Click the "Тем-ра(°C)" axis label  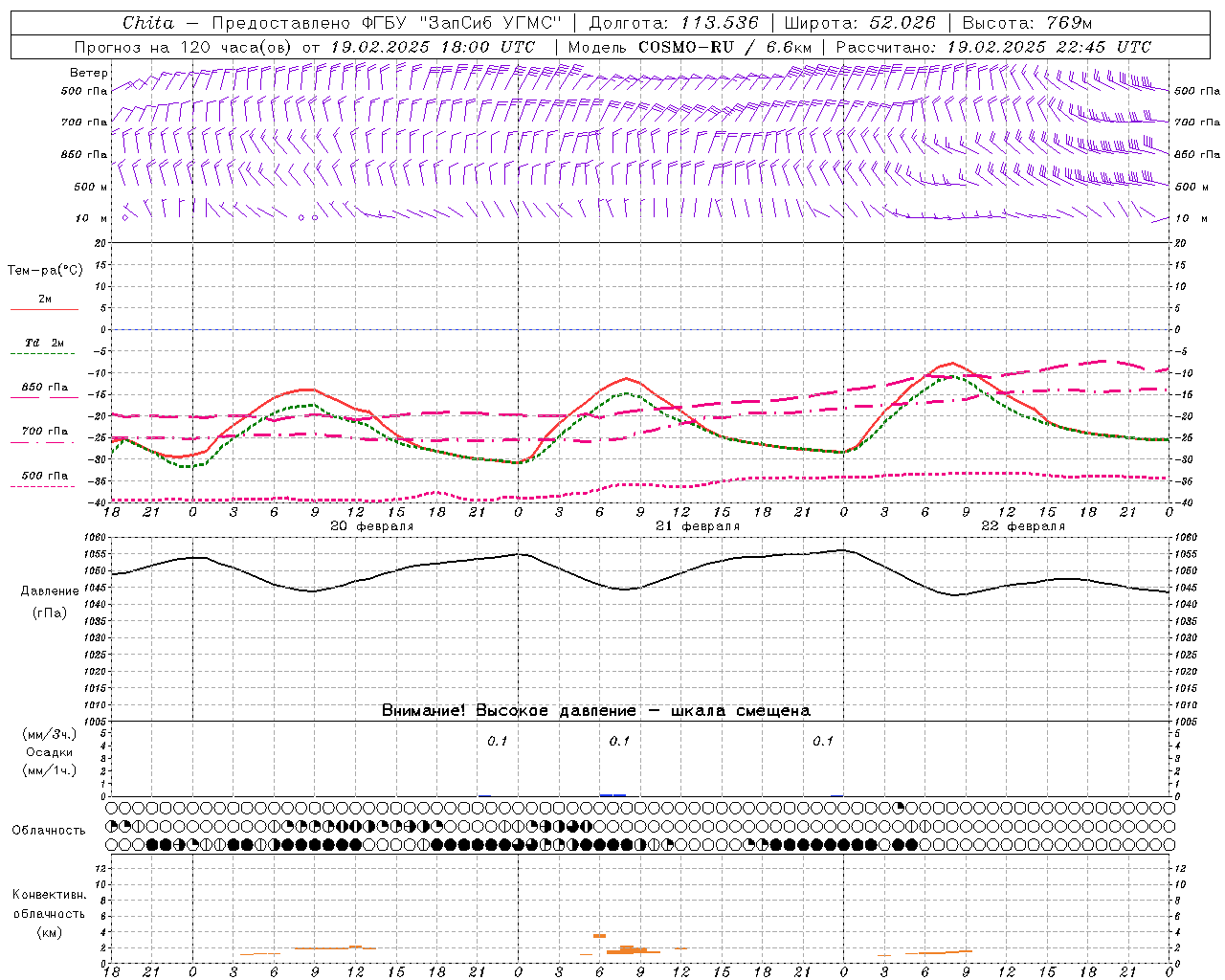pos(45,271)
